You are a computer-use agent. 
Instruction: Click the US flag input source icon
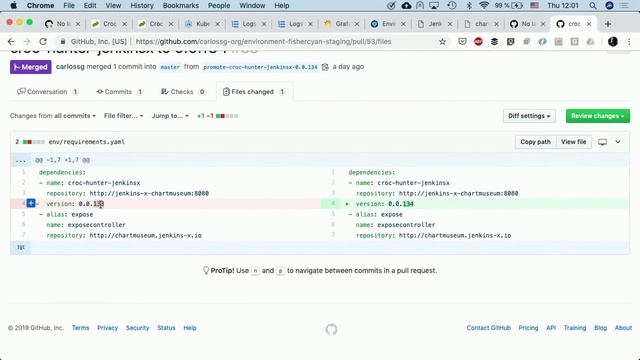[534, 5]
